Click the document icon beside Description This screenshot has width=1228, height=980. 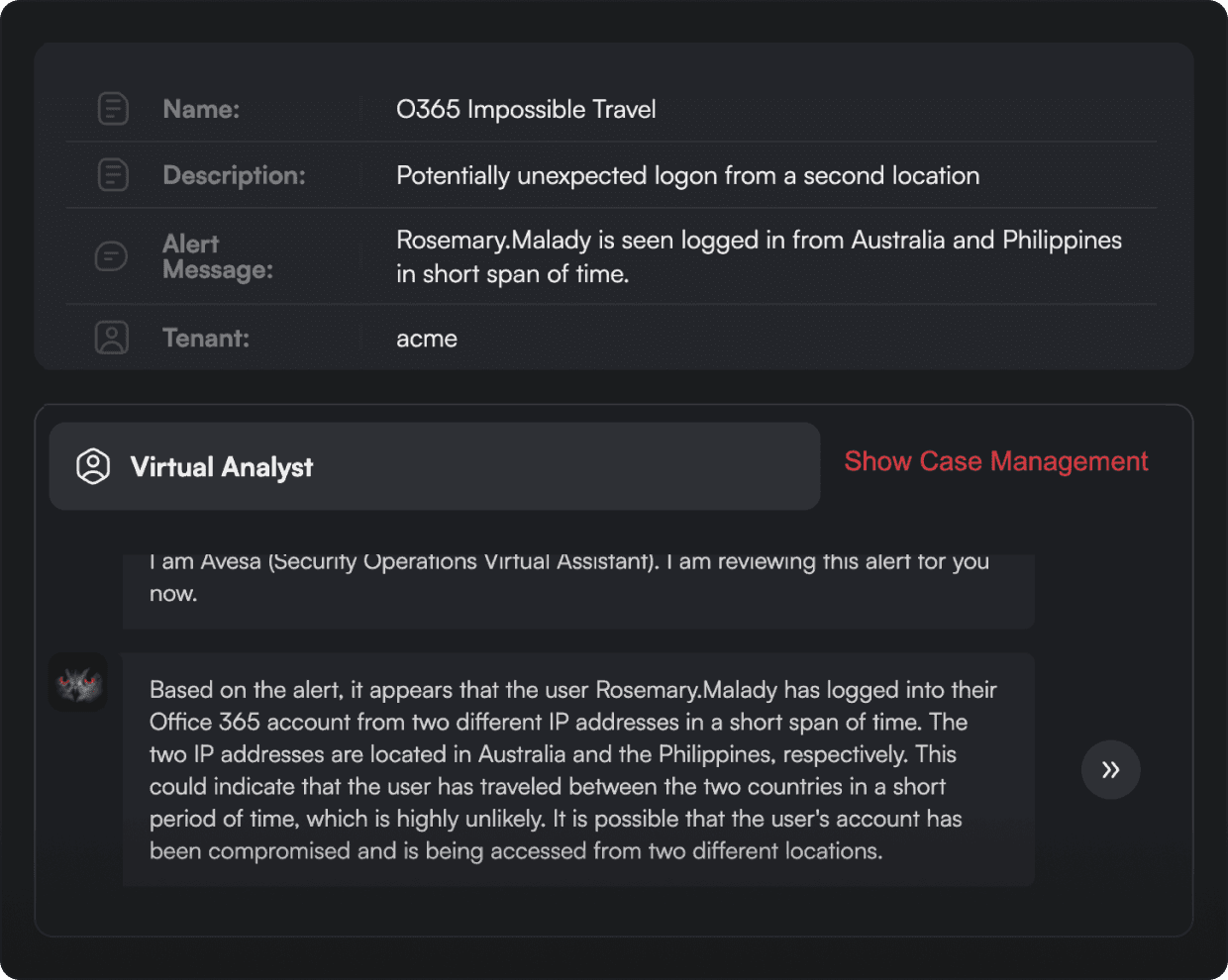coord(113,175)
